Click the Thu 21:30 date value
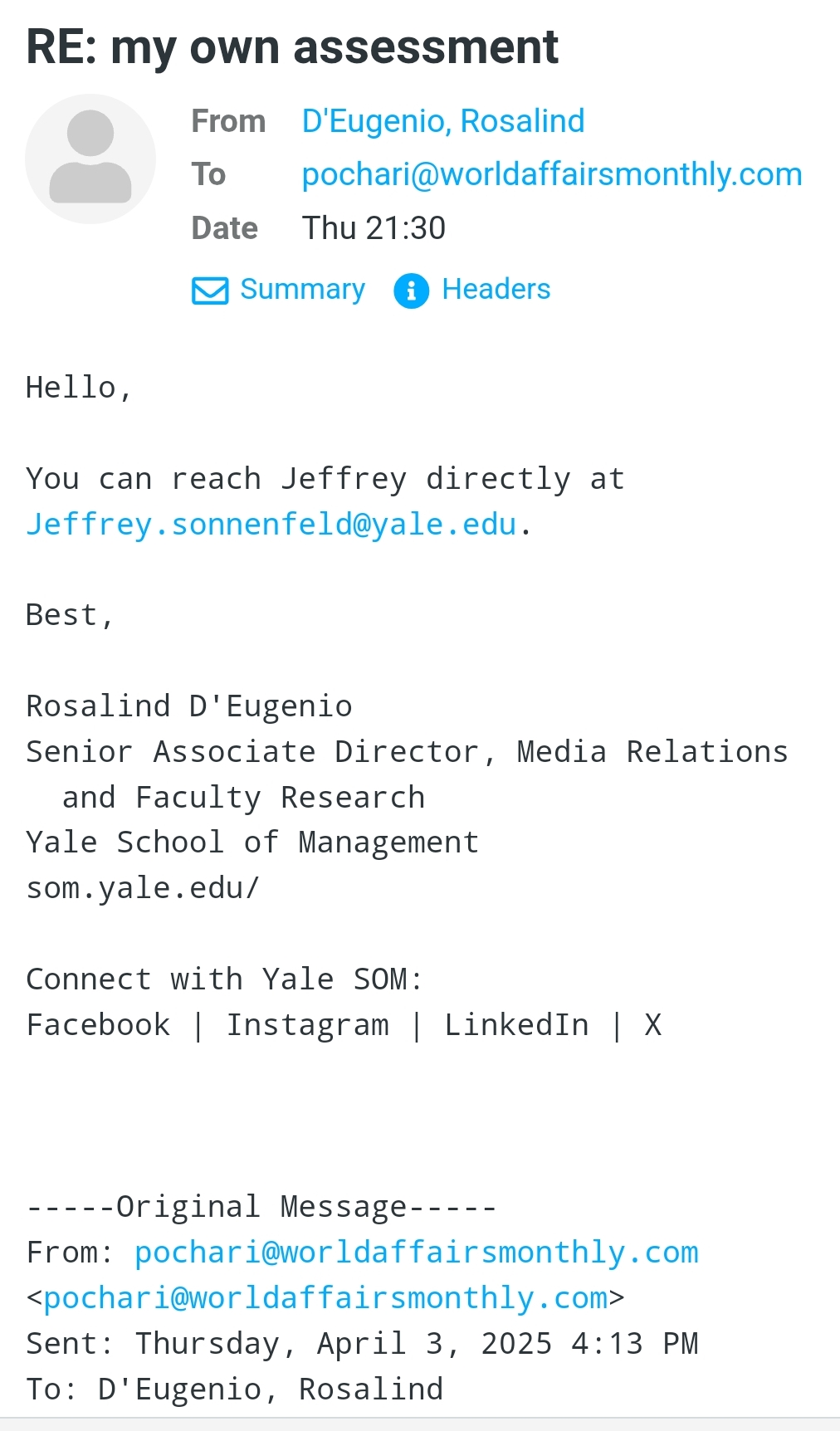This screenshot has width=840, height=1431. coord(374,227)
